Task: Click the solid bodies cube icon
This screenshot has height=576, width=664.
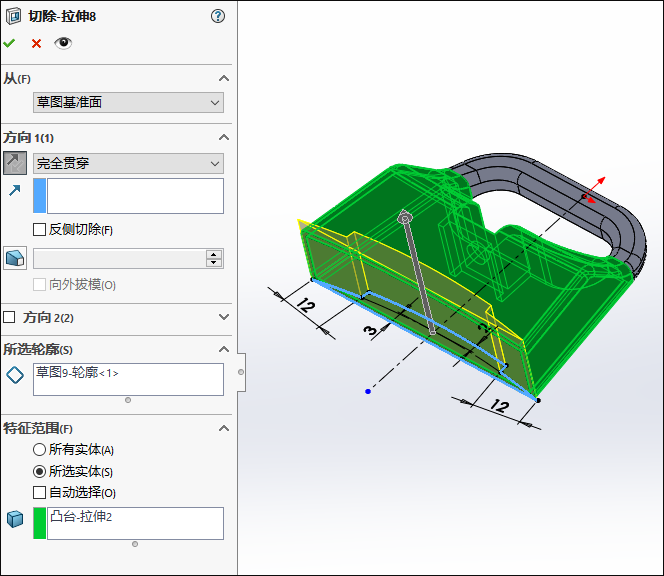Action: pos(15,519)
